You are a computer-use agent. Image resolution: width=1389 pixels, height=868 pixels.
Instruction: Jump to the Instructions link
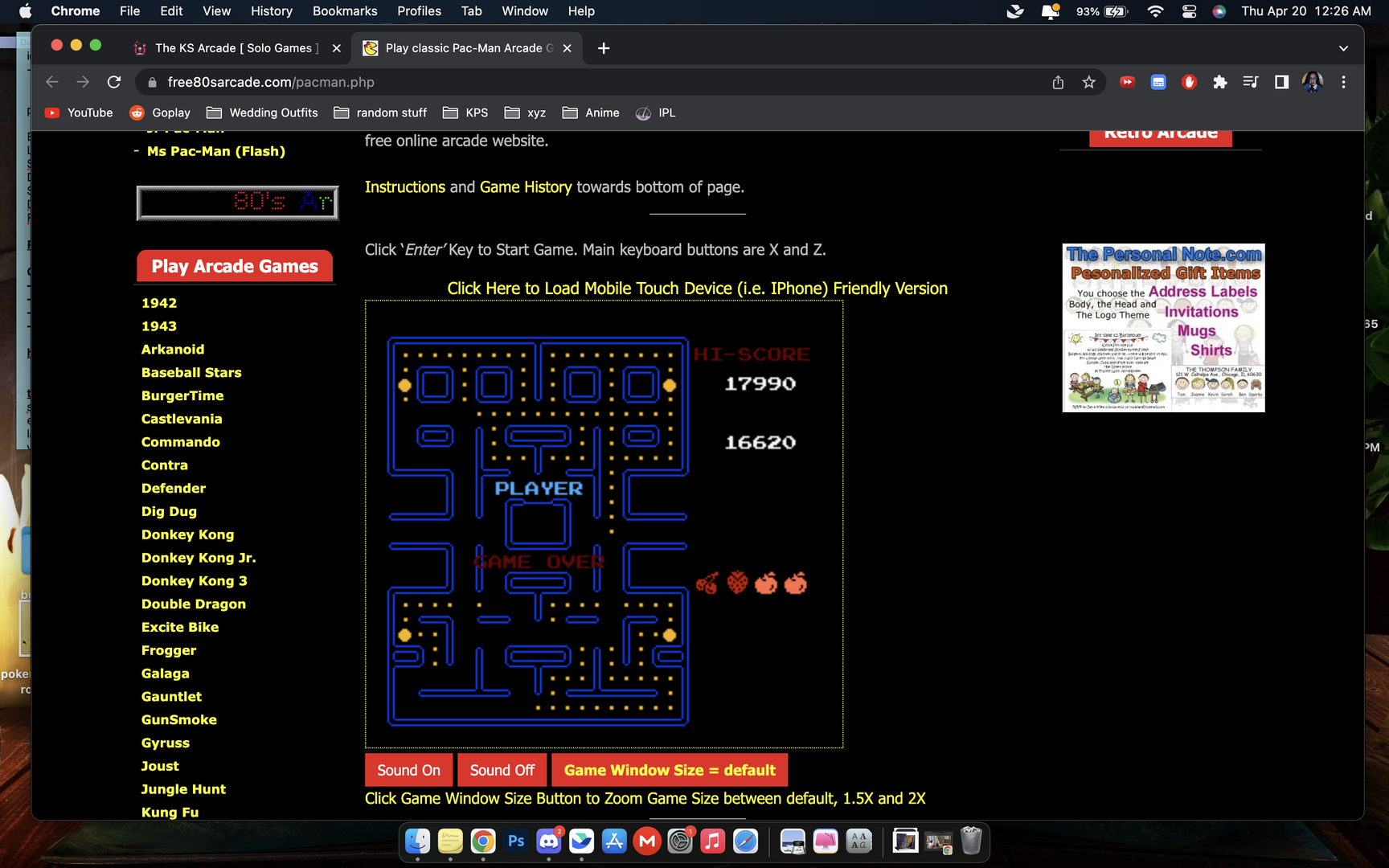[x=405, y=187]
